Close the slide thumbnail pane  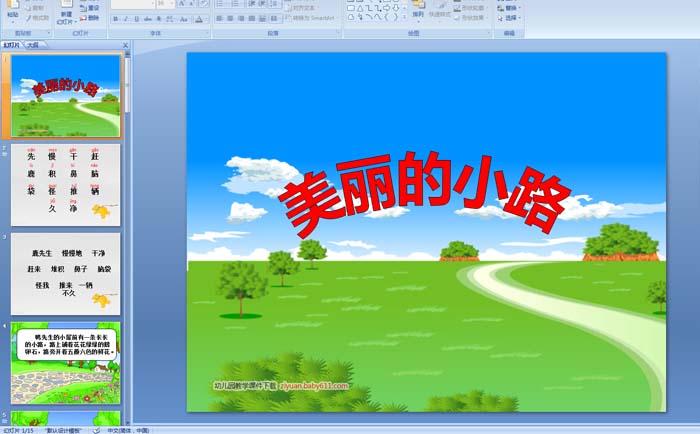(125, 45)
